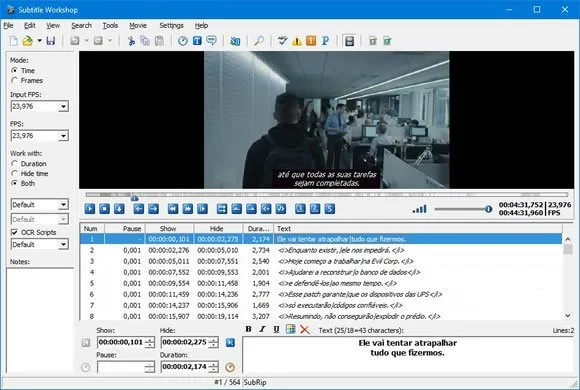
Task: Click the Cut scissors icon
Action: click(131, 41)
